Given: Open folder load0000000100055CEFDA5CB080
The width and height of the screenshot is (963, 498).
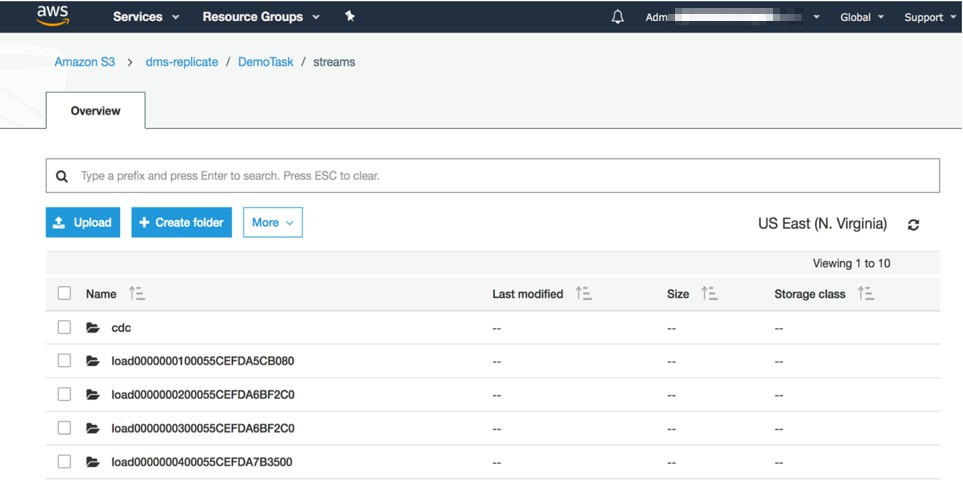Looking at the screenshot, I should coord(203,361).
